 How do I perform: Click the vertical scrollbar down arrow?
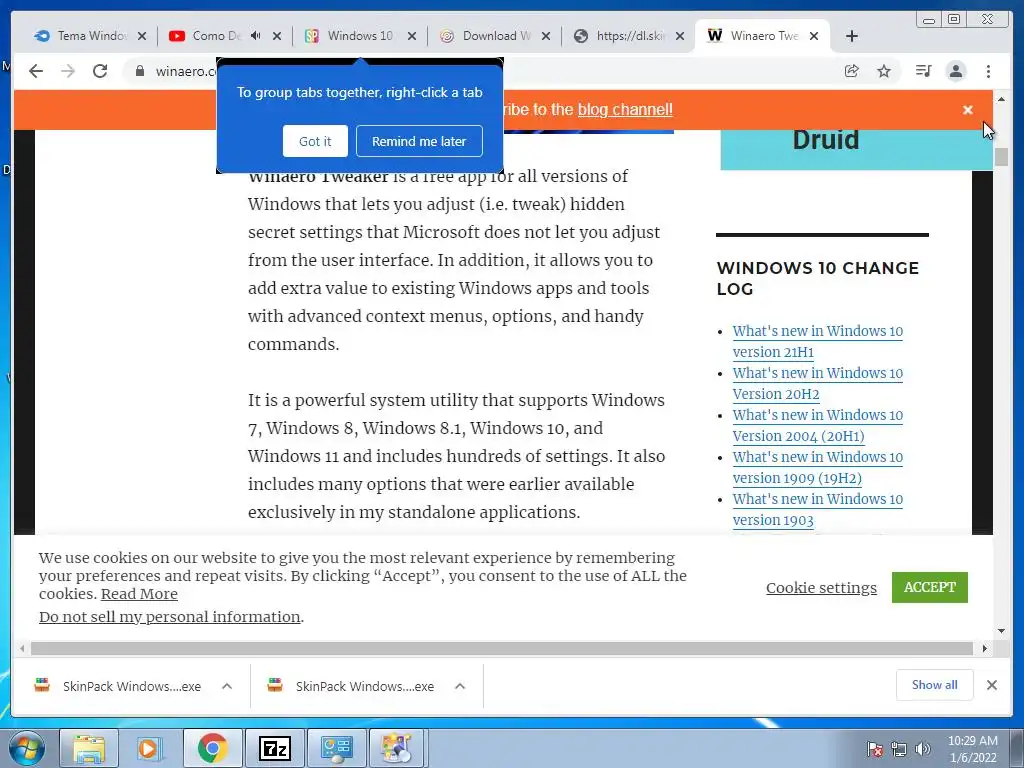coord(1001,631)
